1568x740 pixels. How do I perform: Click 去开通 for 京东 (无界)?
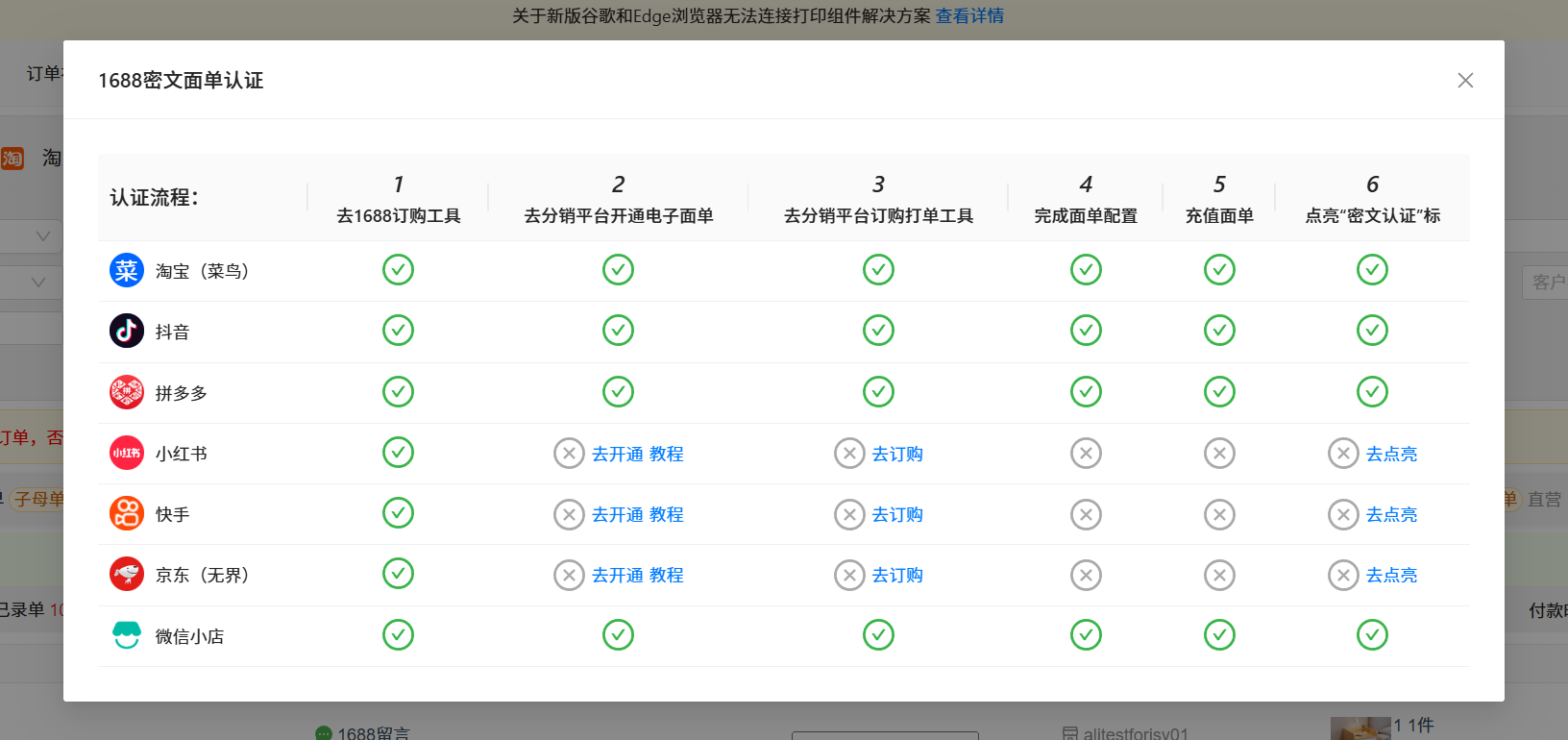(x=617, y=575)
